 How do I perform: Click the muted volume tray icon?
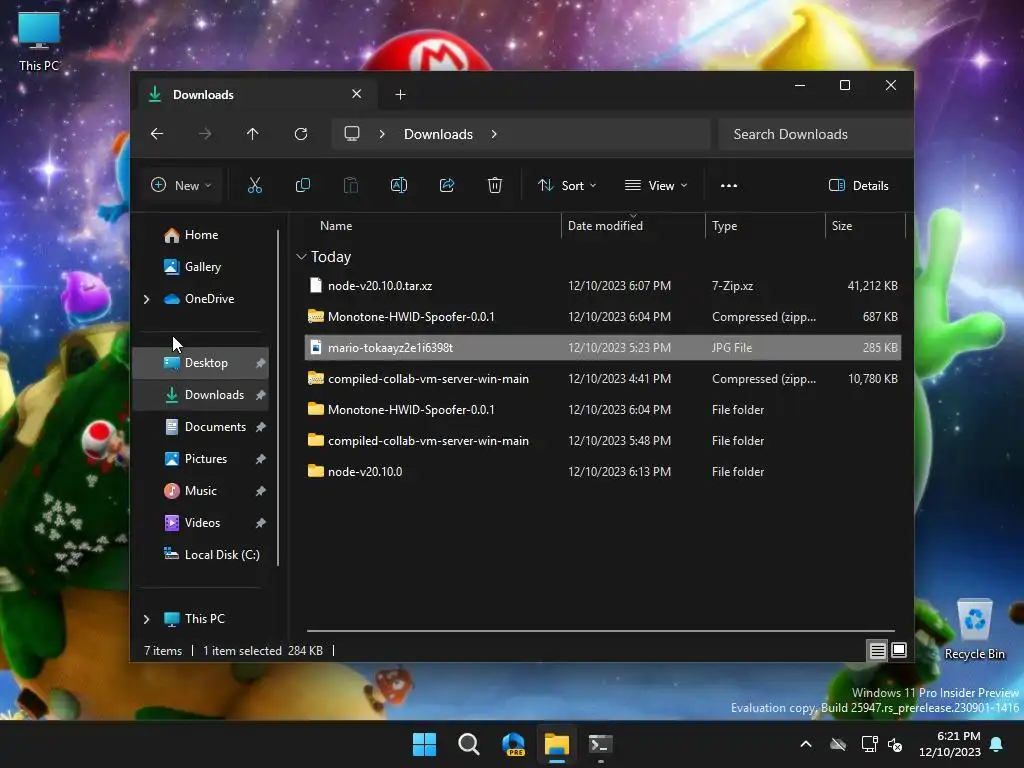click(x=895, y=744)
